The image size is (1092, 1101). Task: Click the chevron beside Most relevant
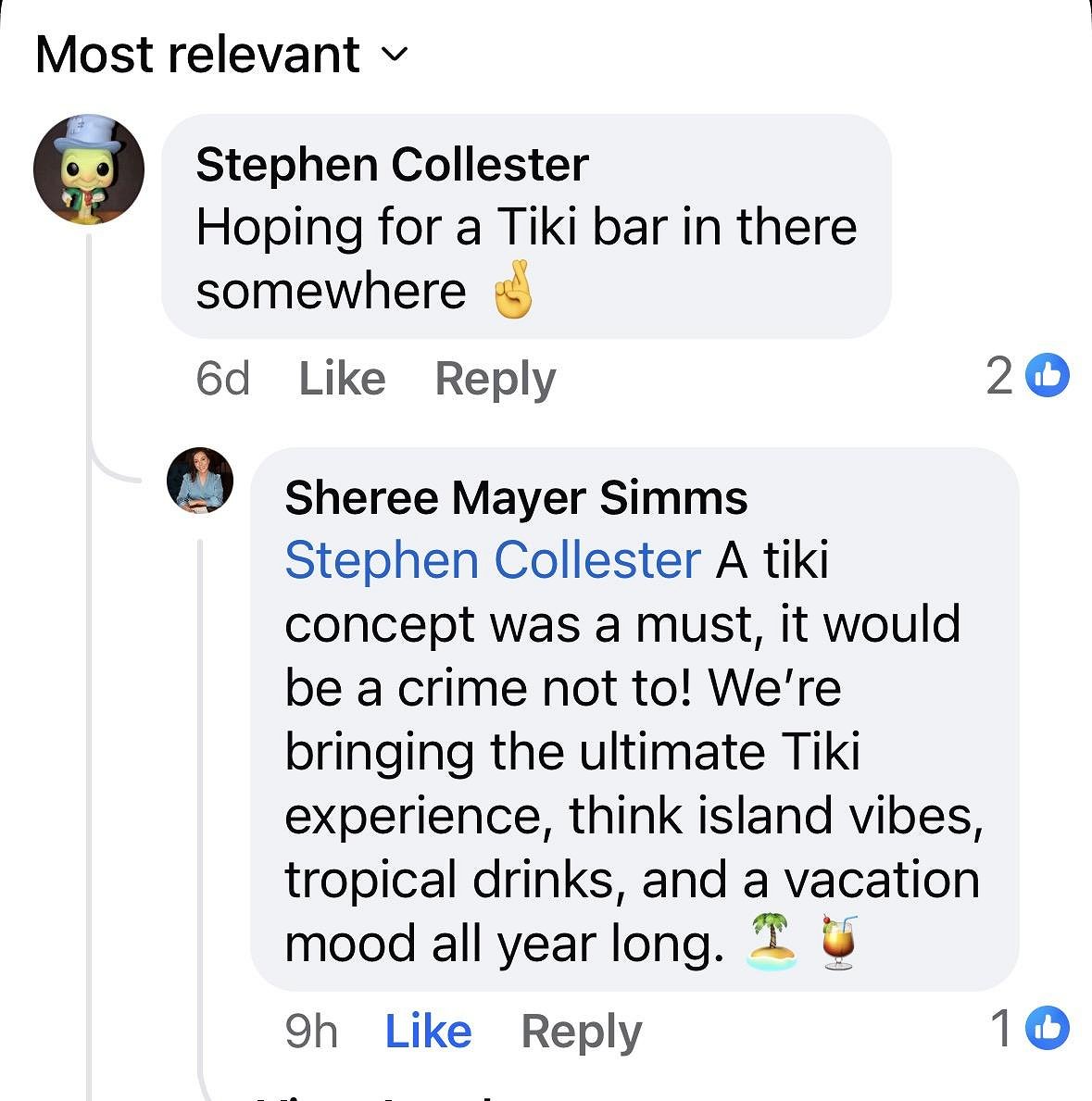click(x=395, y=56)
